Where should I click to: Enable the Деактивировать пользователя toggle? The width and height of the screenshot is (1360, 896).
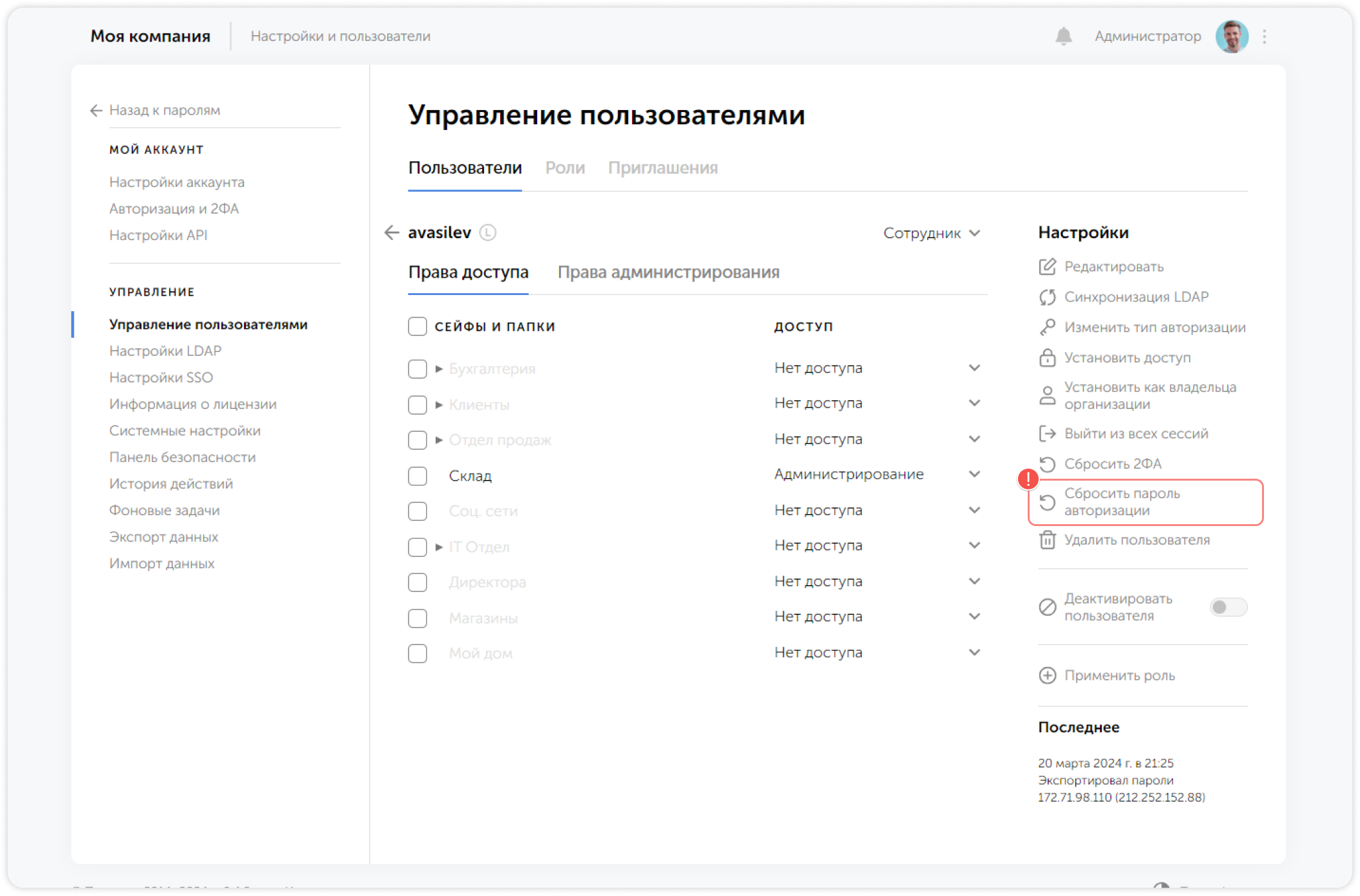1227,607
